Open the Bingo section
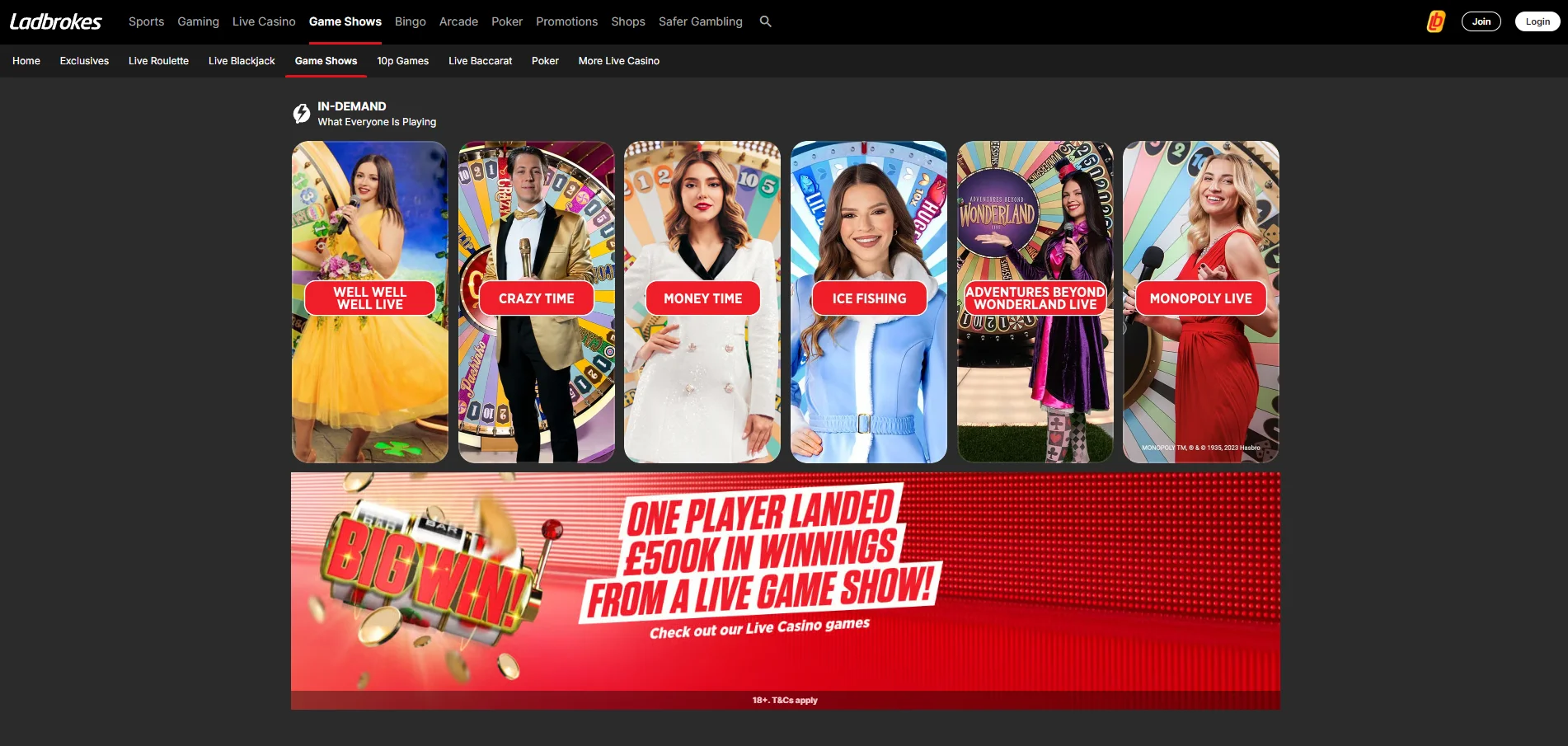The width and height of the screenshot is (1568, 746). [411, 21]
